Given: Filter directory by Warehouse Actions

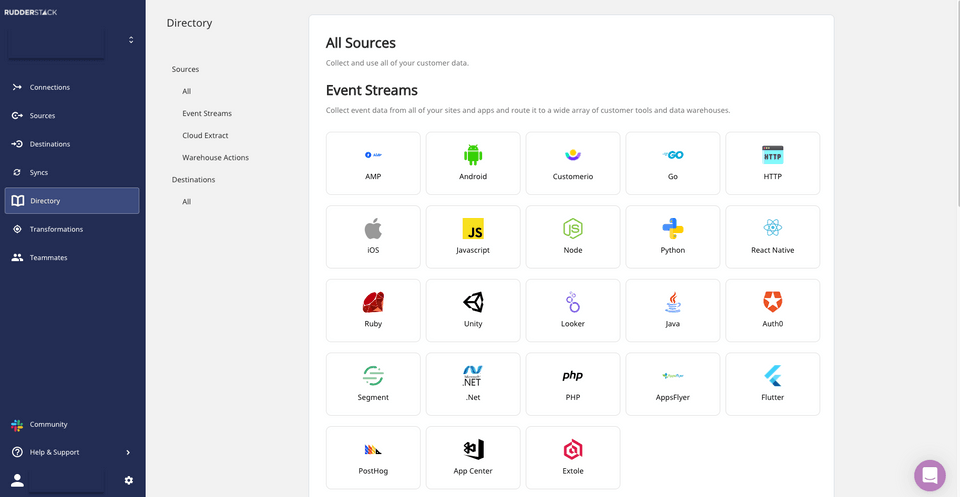Looking at the screenshot, I should click(x=216, y=157).
